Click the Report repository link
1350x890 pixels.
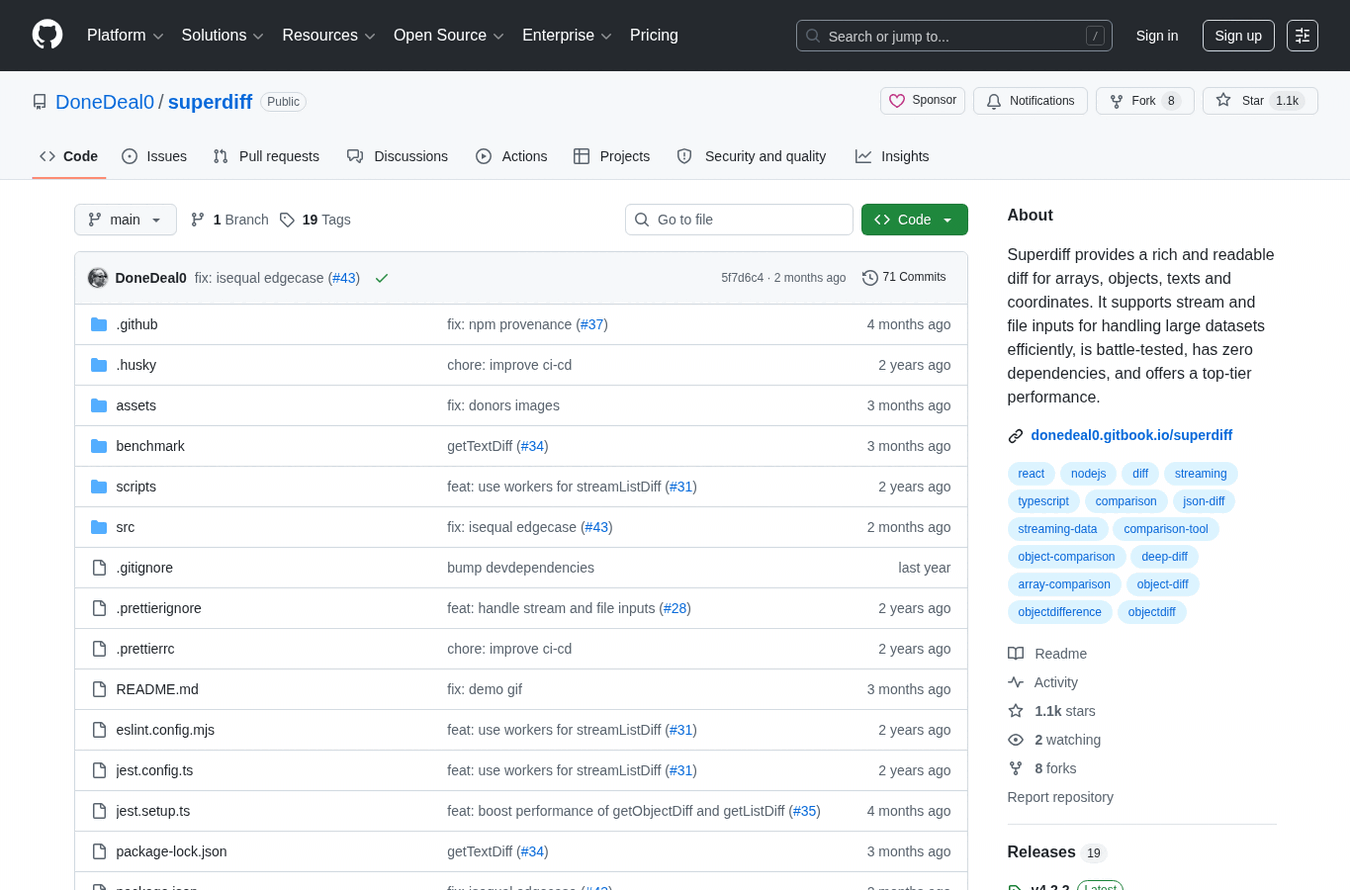pos(1060,798)
